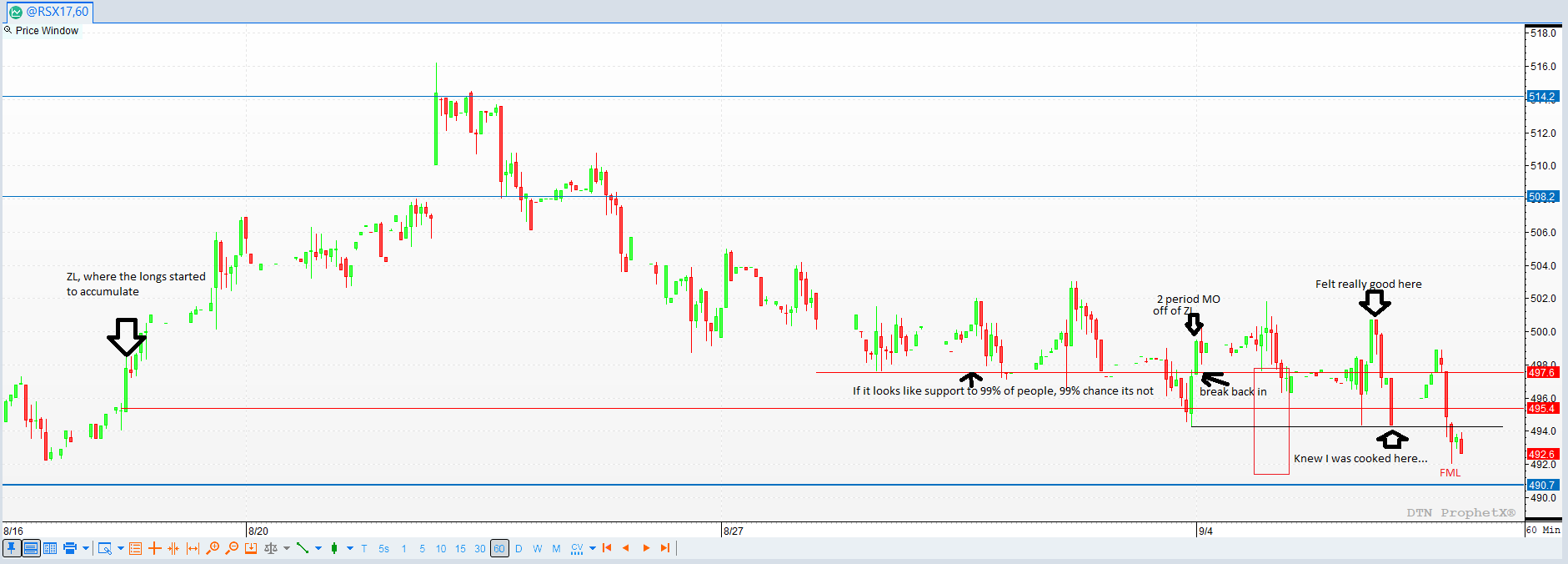Jump to last bar of chart

[665, 548]
